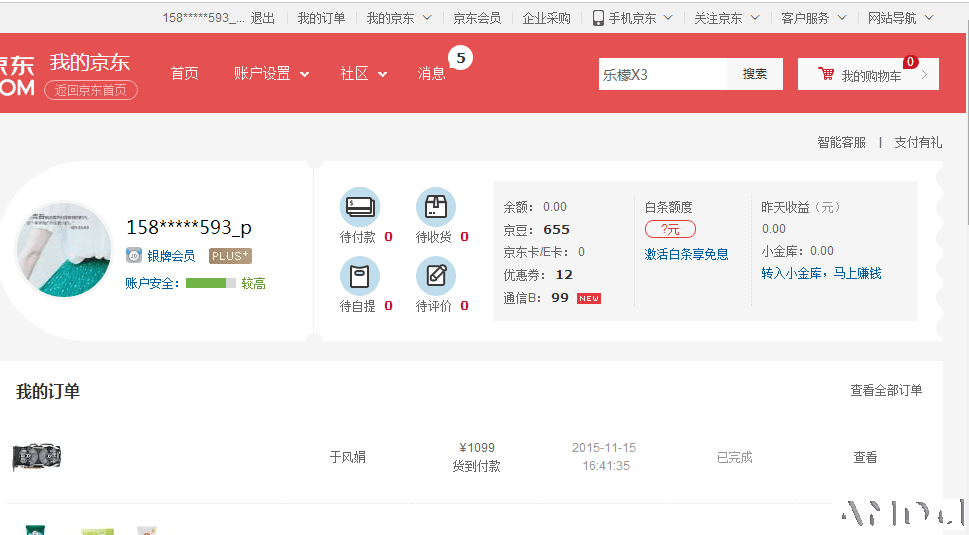This screenshot has height=535, width=969.
Task: Open the 消息 menu item
Action: click(x=431, y=74)
